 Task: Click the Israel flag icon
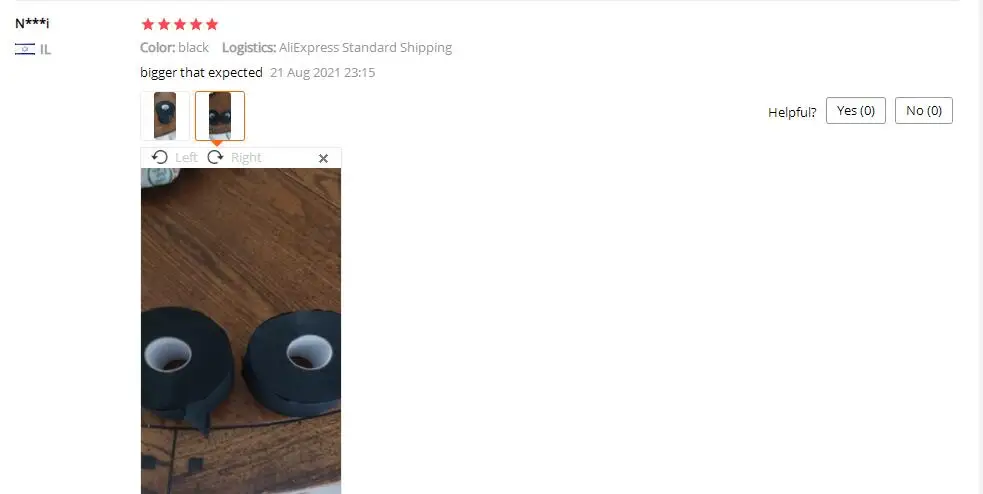pyautogui.click(x=25, y=49)
